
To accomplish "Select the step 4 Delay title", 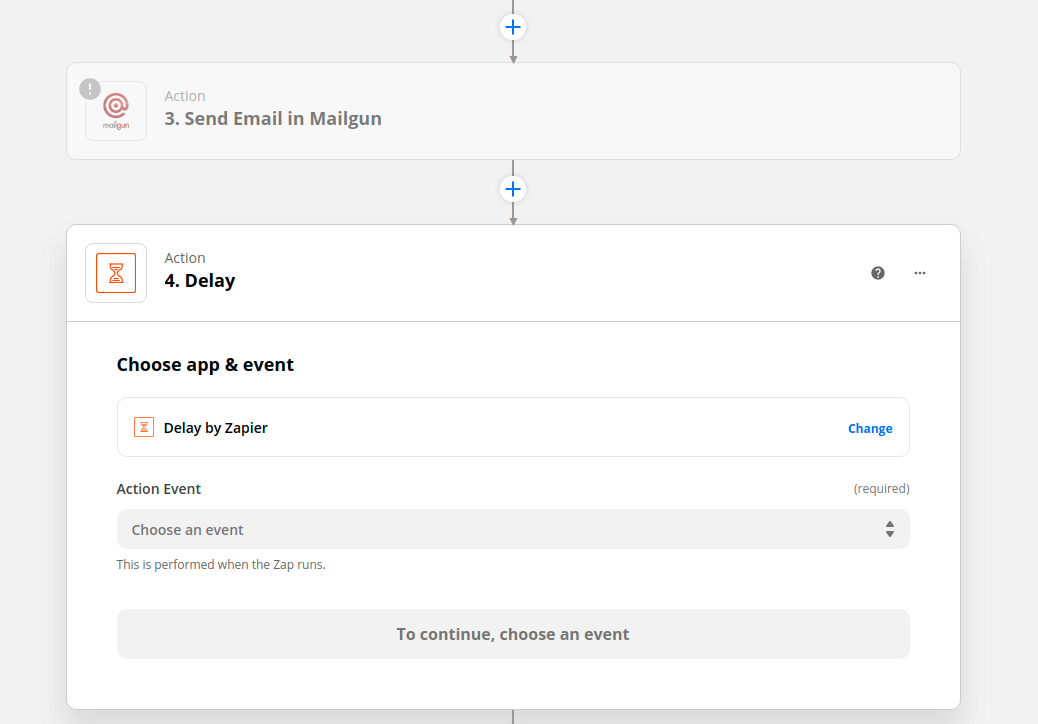I will [x=200, y=280].
